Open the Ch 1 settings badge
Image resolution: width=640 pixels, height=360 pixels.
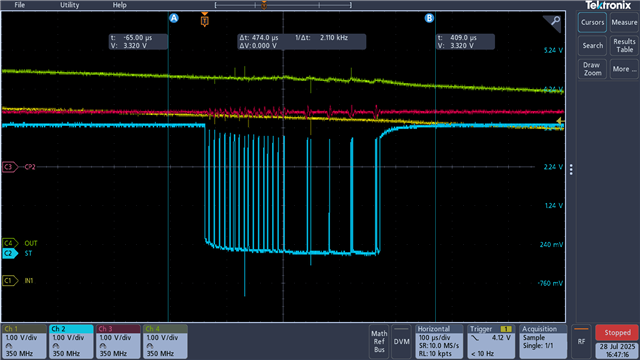pos(24,342)
